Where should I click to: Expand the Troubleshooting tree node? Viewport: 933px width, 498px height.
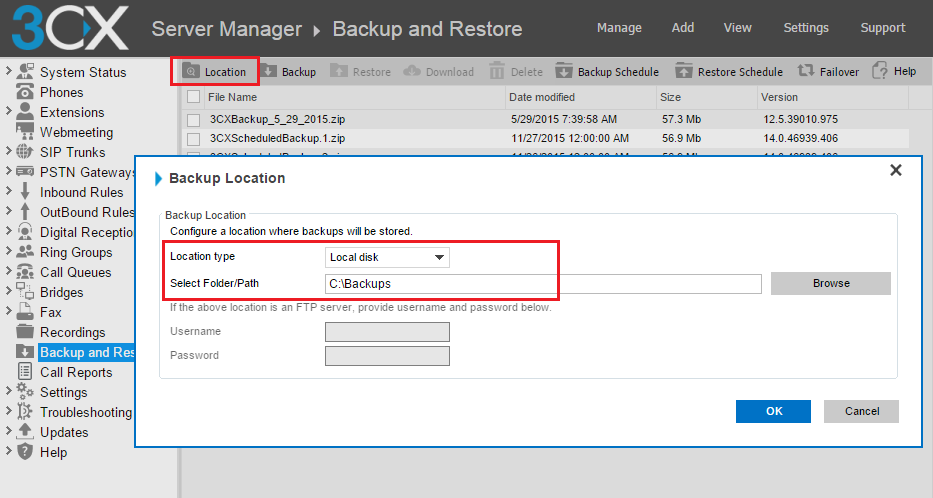pos(8,411)
